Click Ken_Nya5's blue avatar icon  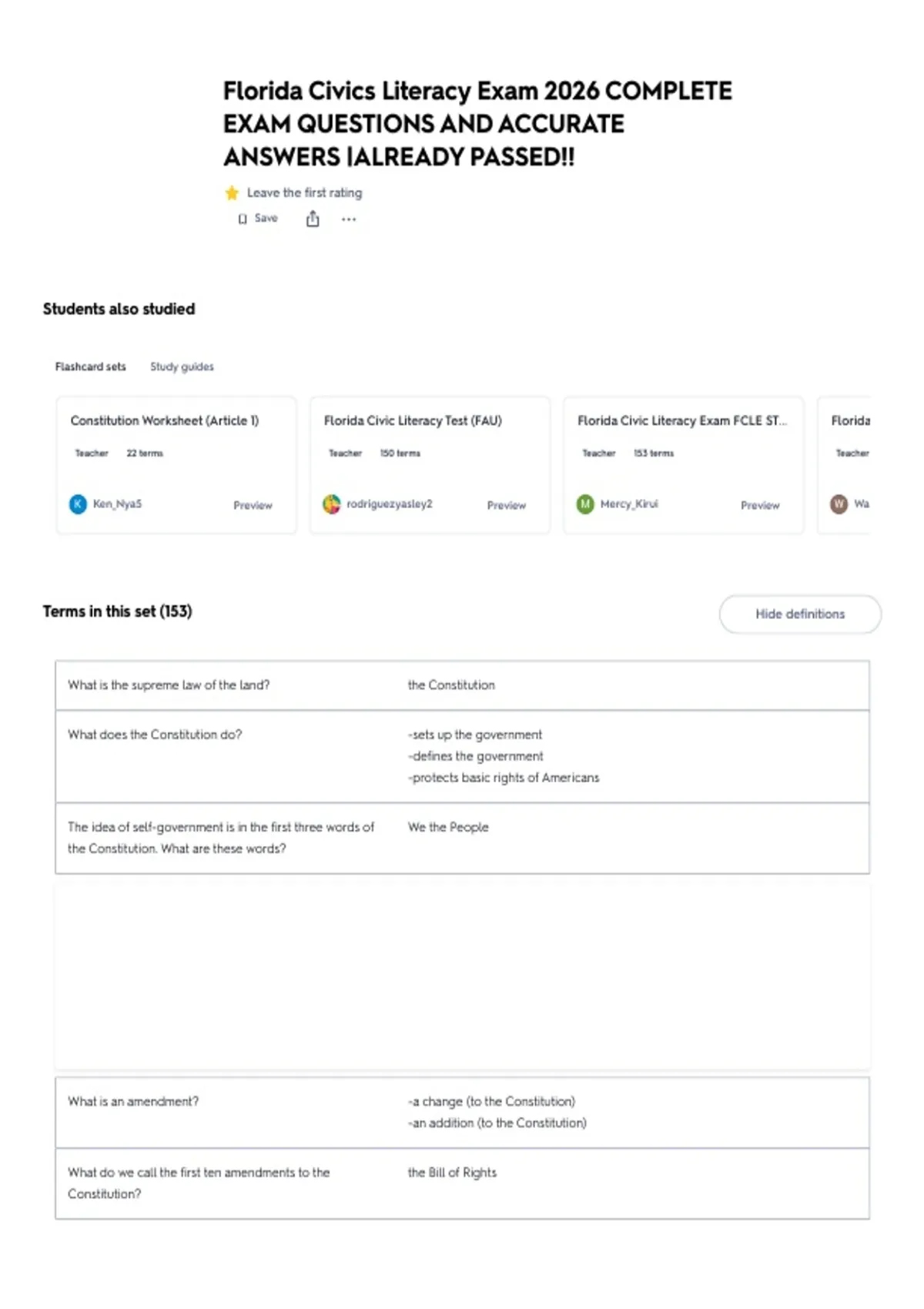(x=78, y=504)
